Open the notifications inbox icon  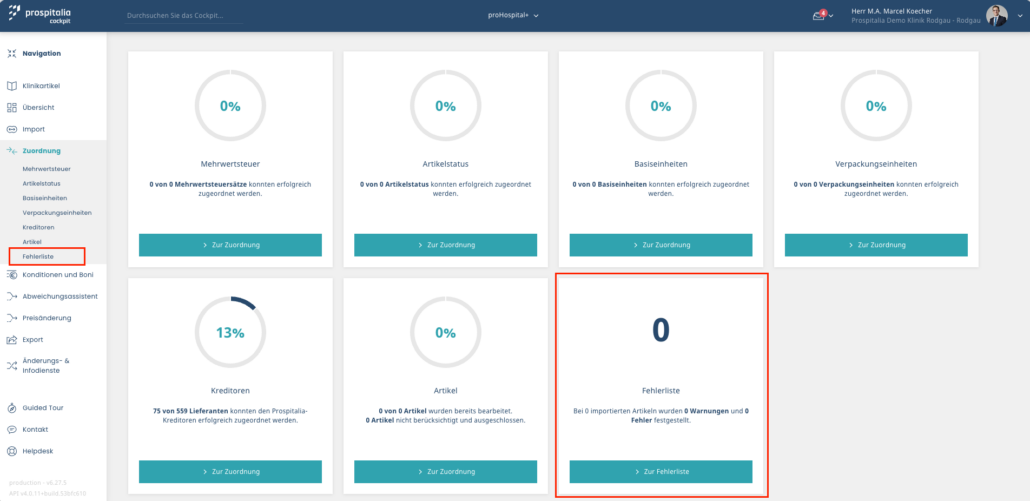(x=818, y=15)
